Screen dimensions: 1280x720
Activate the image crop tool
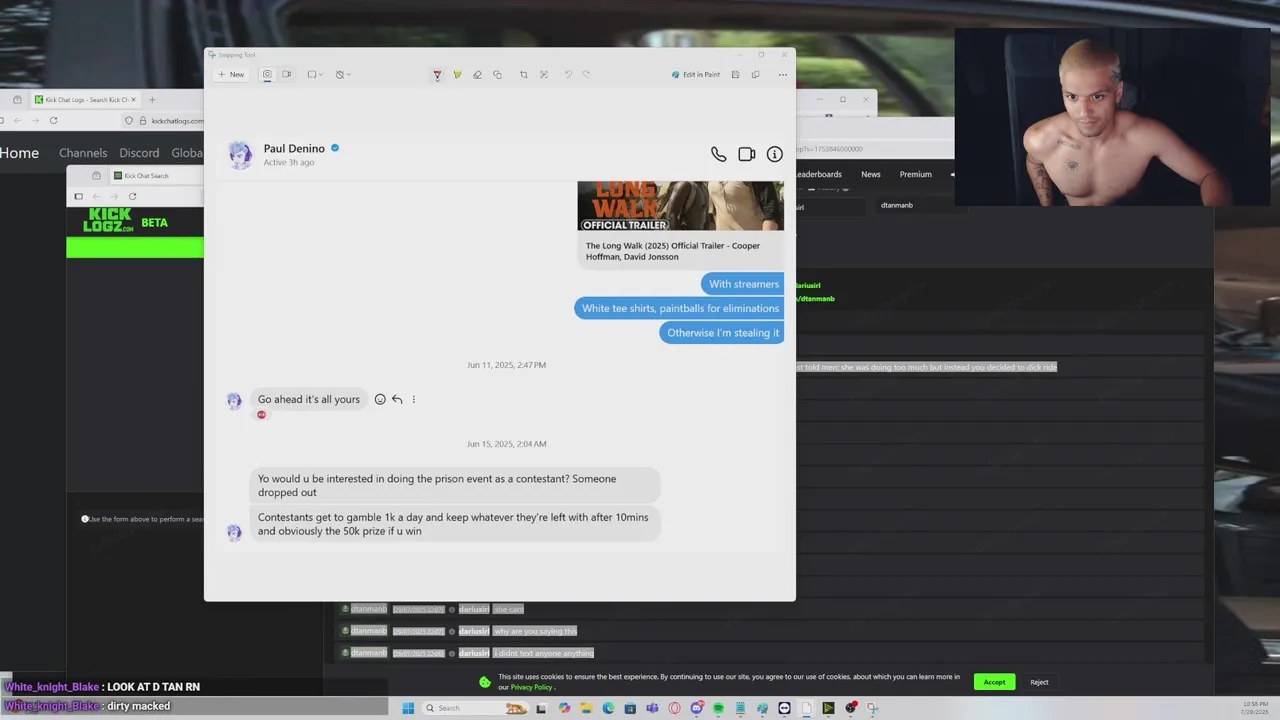[x=523, y=75]
